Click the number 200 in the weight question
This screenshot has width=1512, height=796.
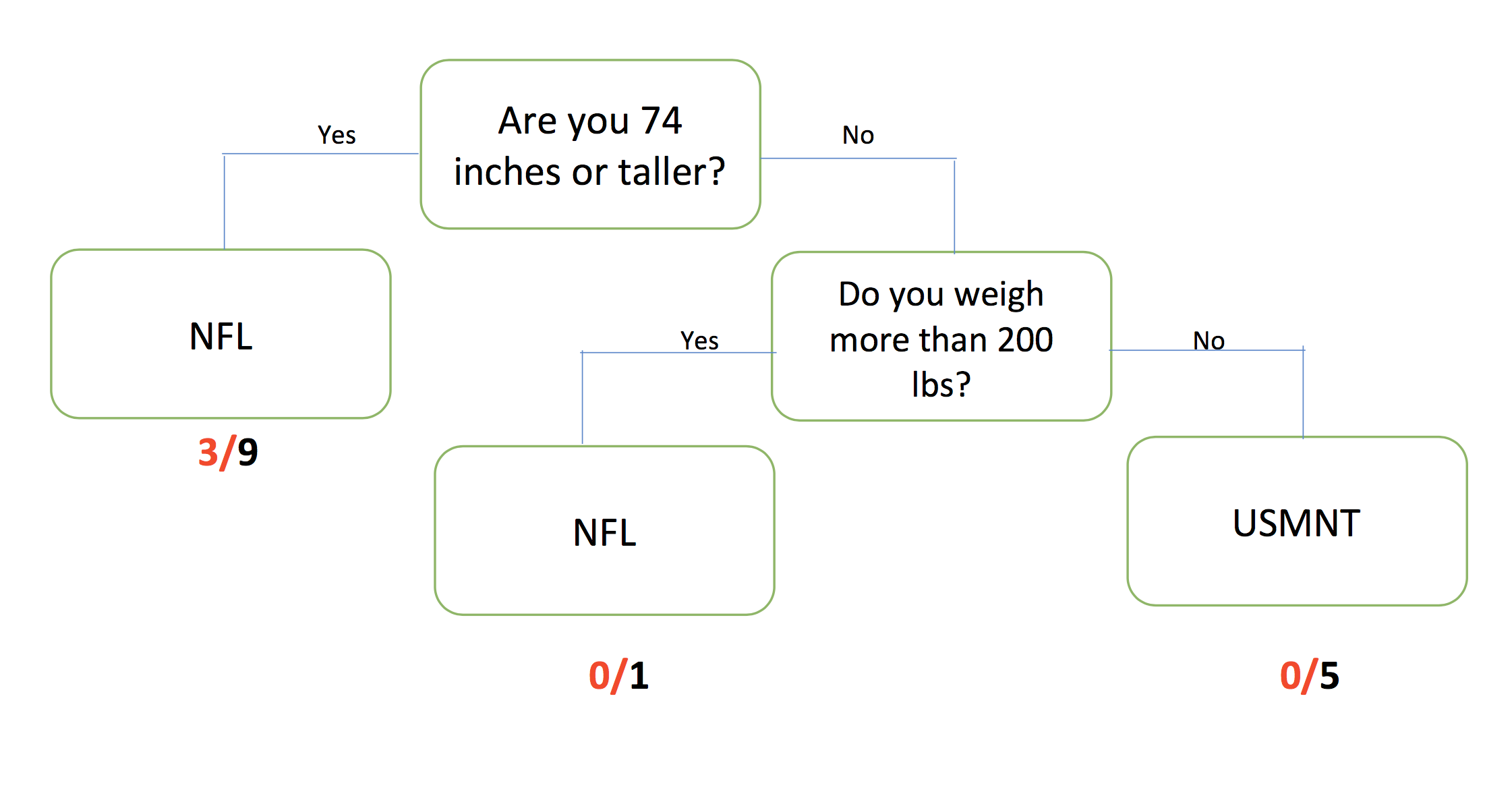coord(1025,339)
